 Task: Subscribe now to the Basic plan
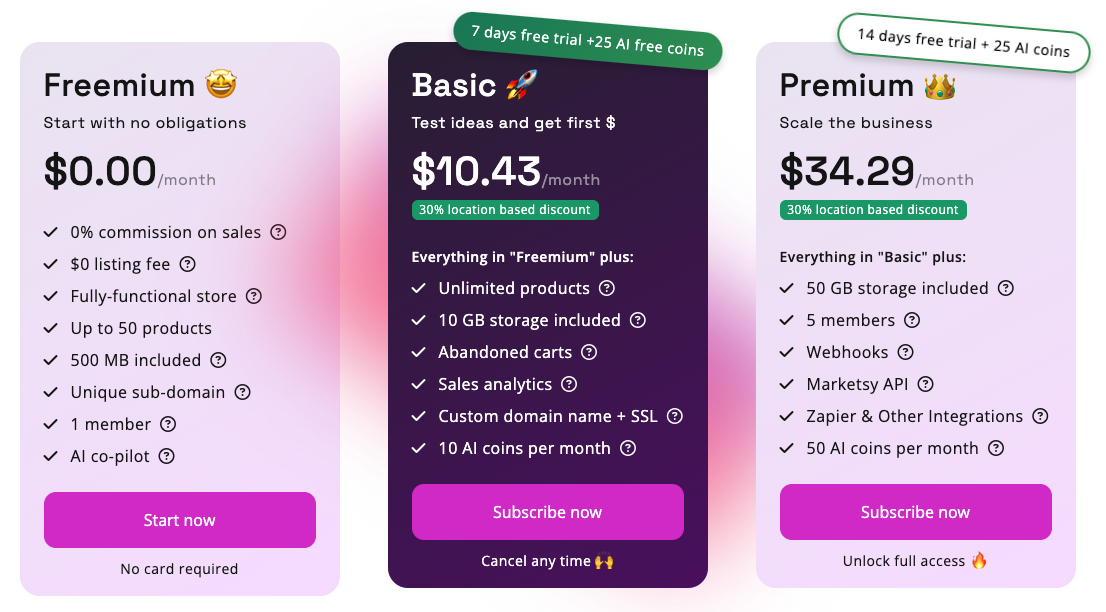tap(548, 512)
